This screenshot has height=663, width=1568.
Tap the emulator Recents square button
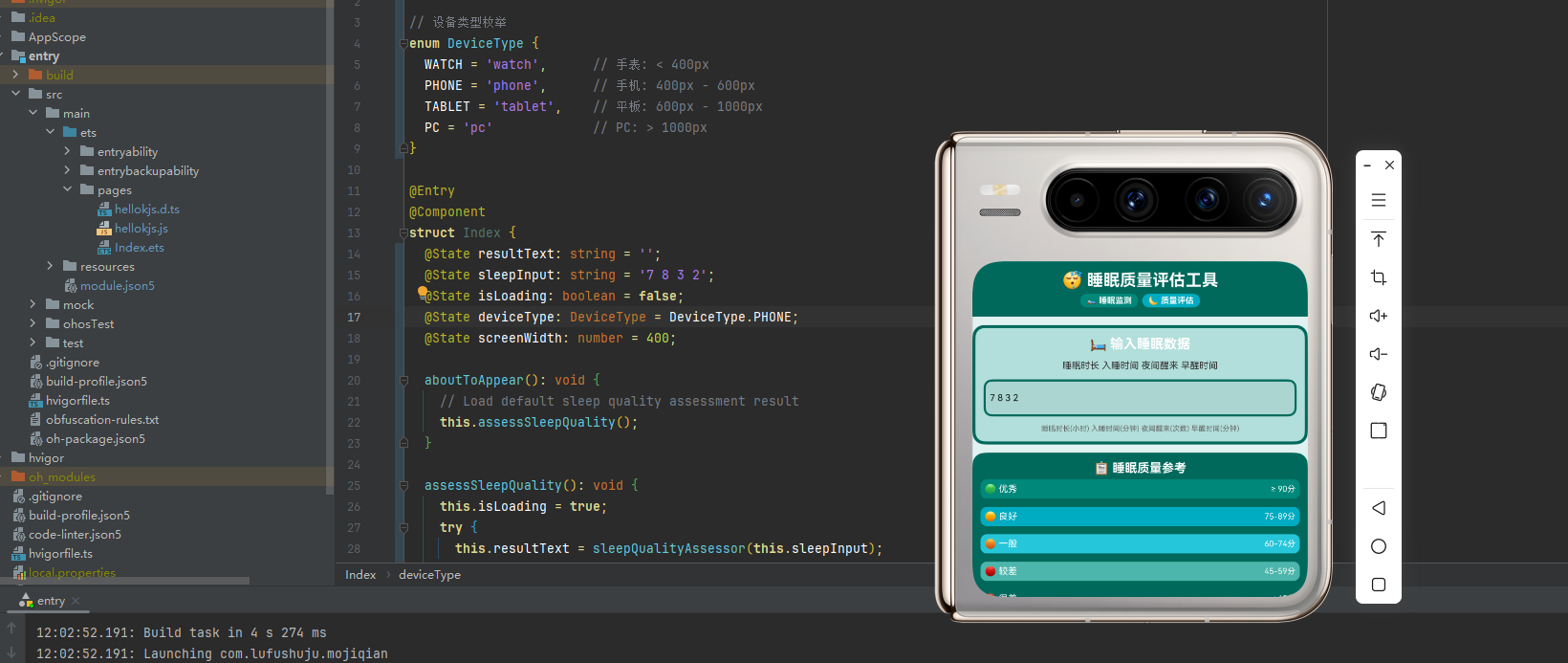coord(1378,585)
